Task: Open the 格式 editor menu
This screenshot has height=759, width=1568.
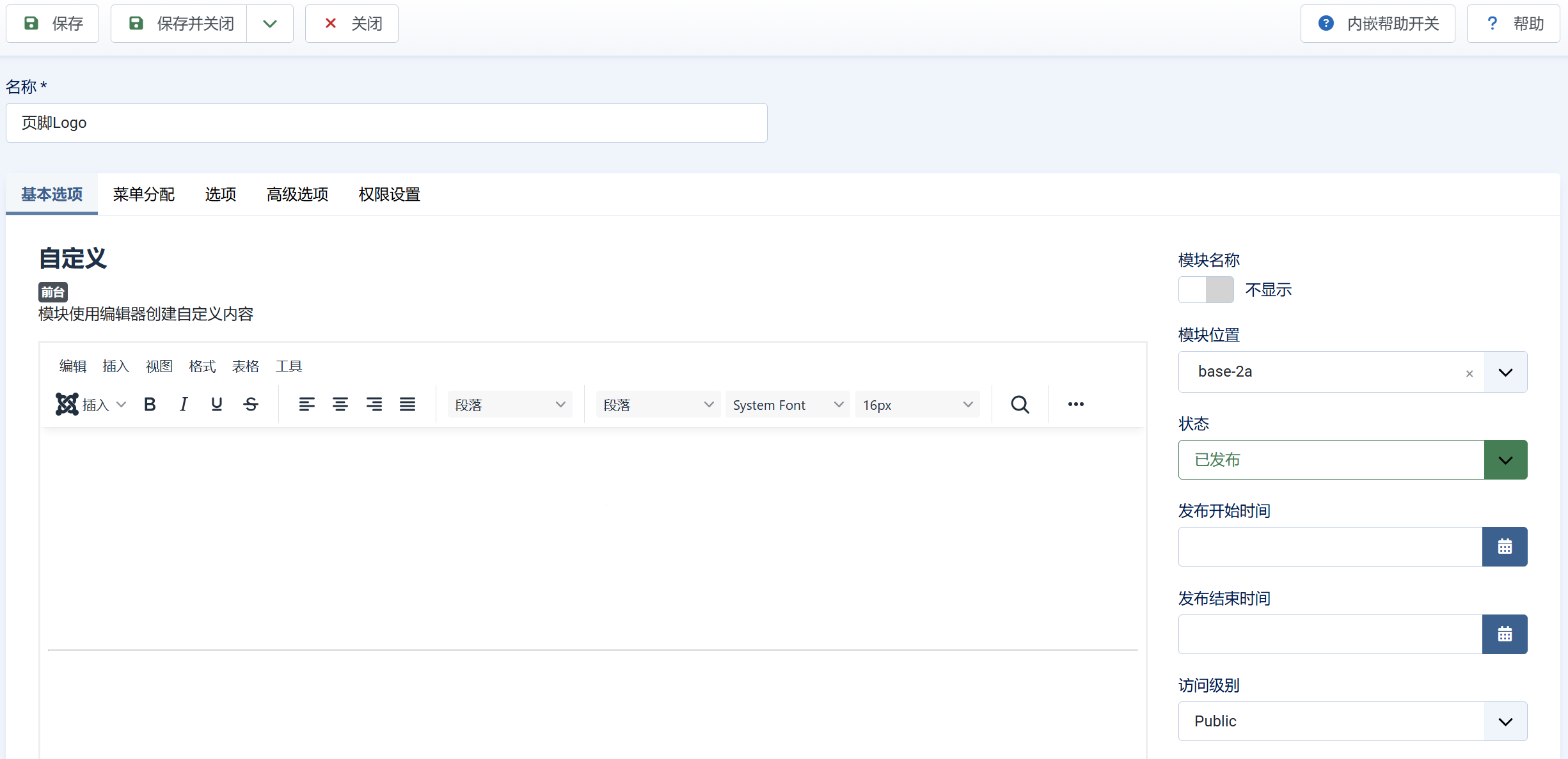Action: [x=202, y=366]
